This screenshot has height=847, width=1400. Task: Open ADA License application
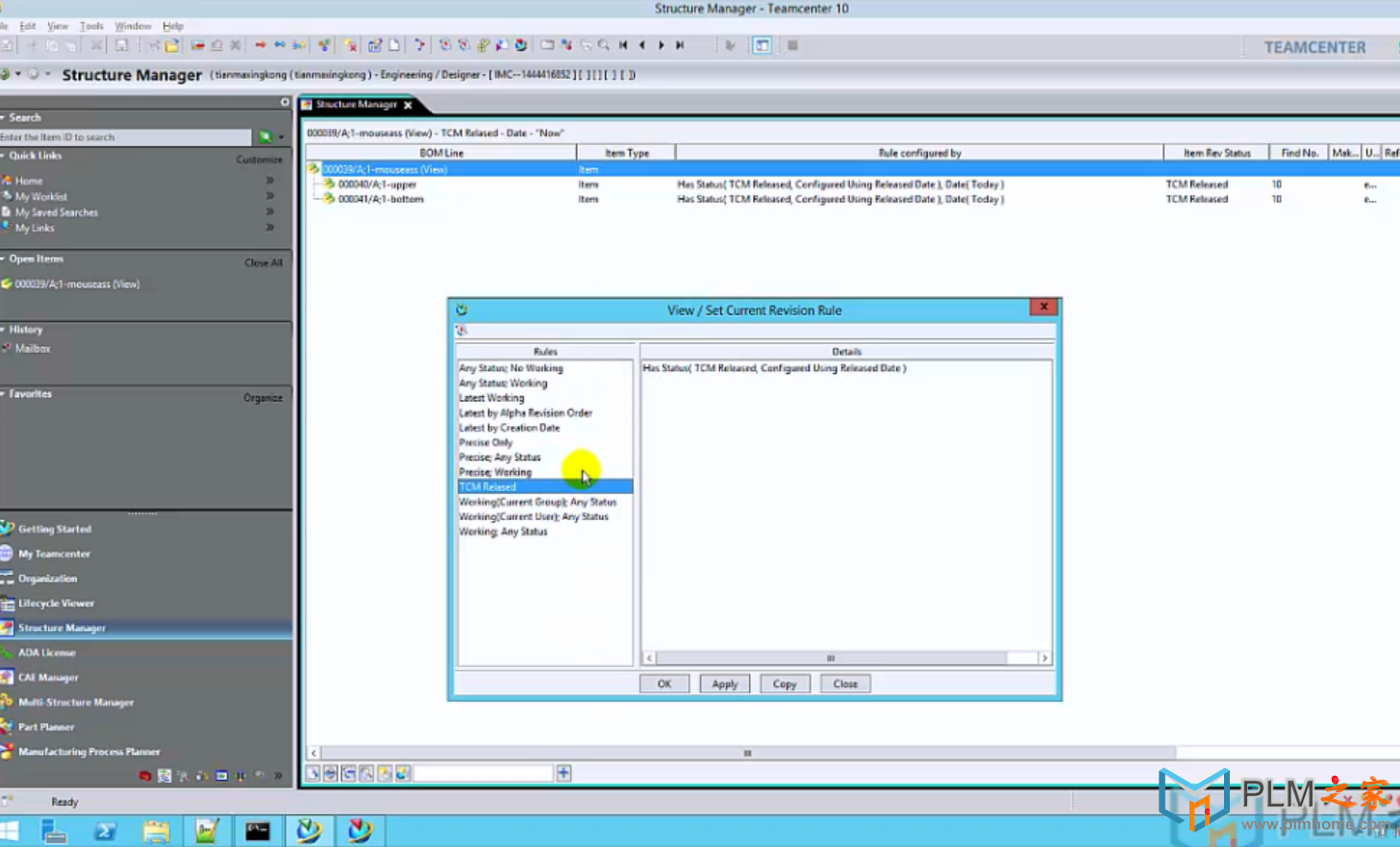[x=46, y=653]
